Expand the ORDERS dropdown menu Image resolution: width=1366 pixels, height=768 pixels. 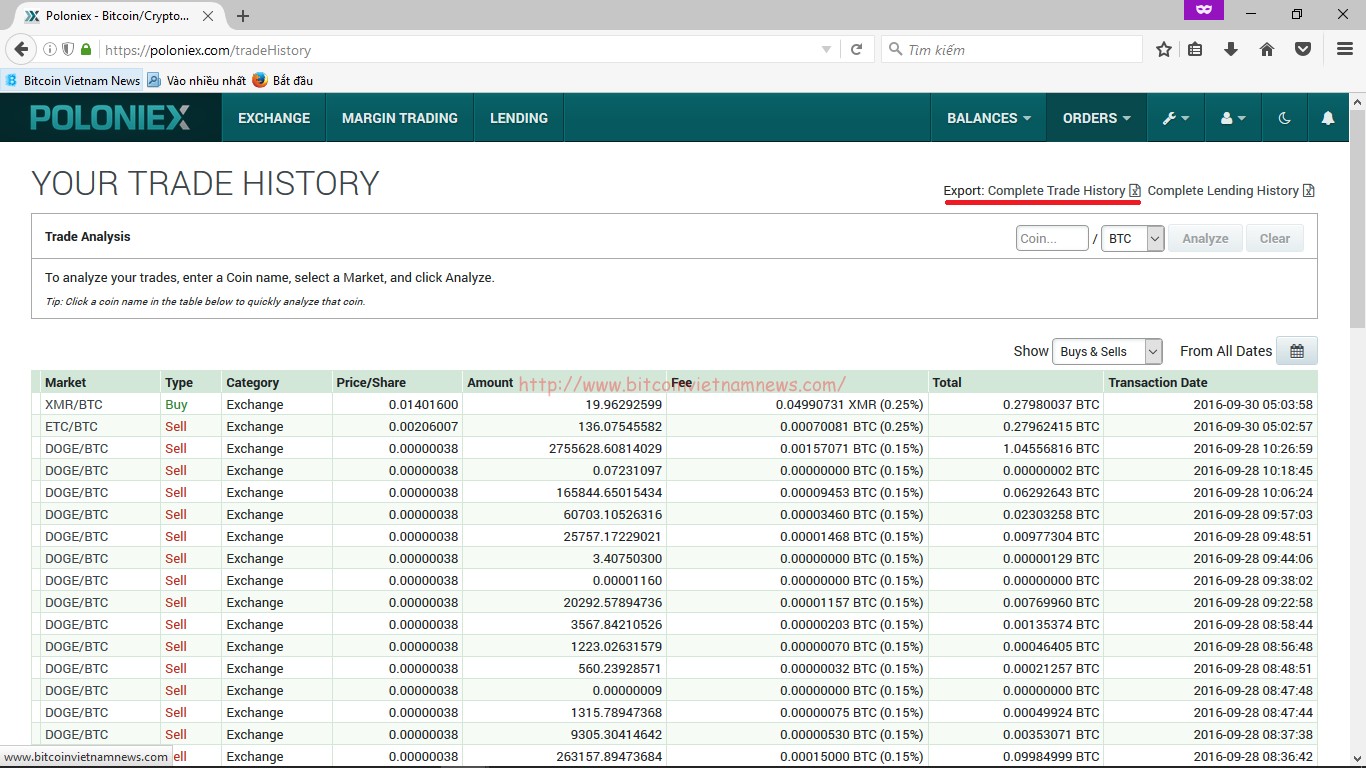point(1097,118)
